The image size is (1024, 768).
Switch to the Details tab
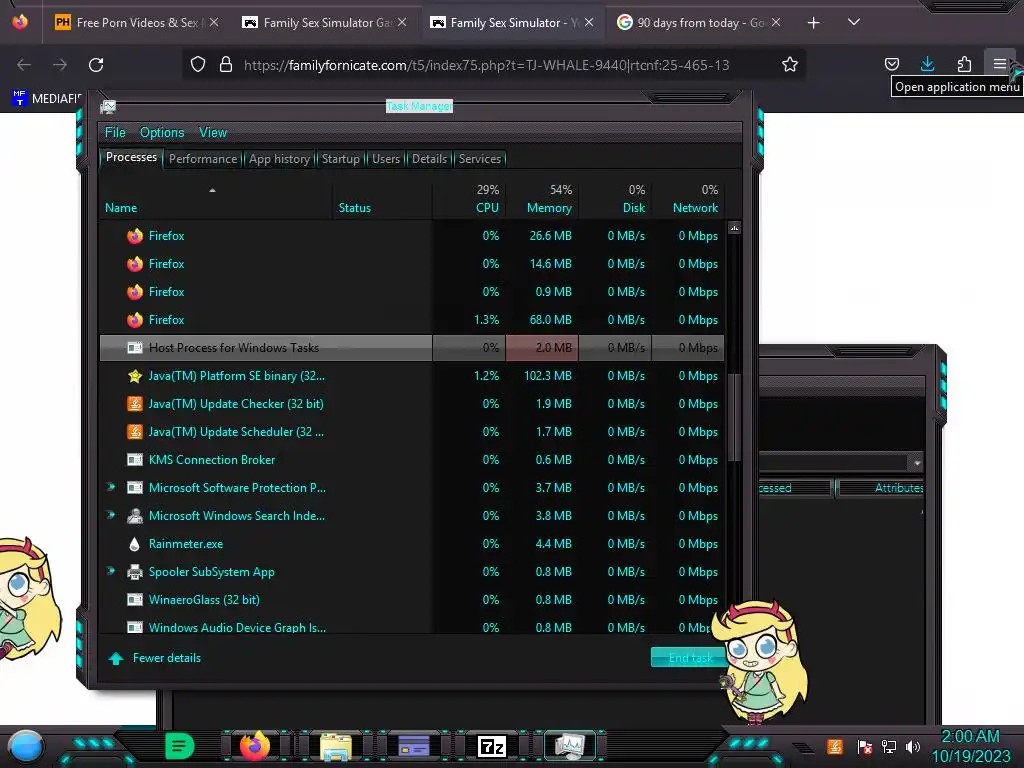(429, 159)
